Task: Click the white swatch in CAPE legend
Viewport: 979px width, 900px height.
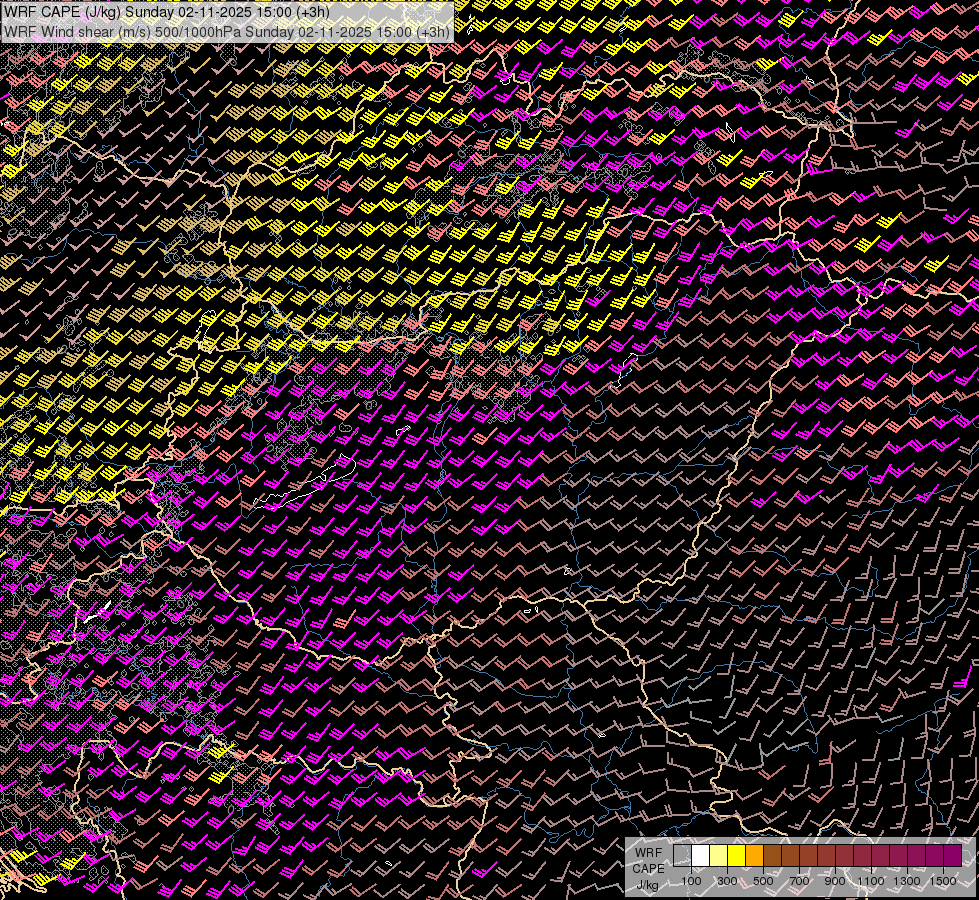Action: click(x=700, y=856)
